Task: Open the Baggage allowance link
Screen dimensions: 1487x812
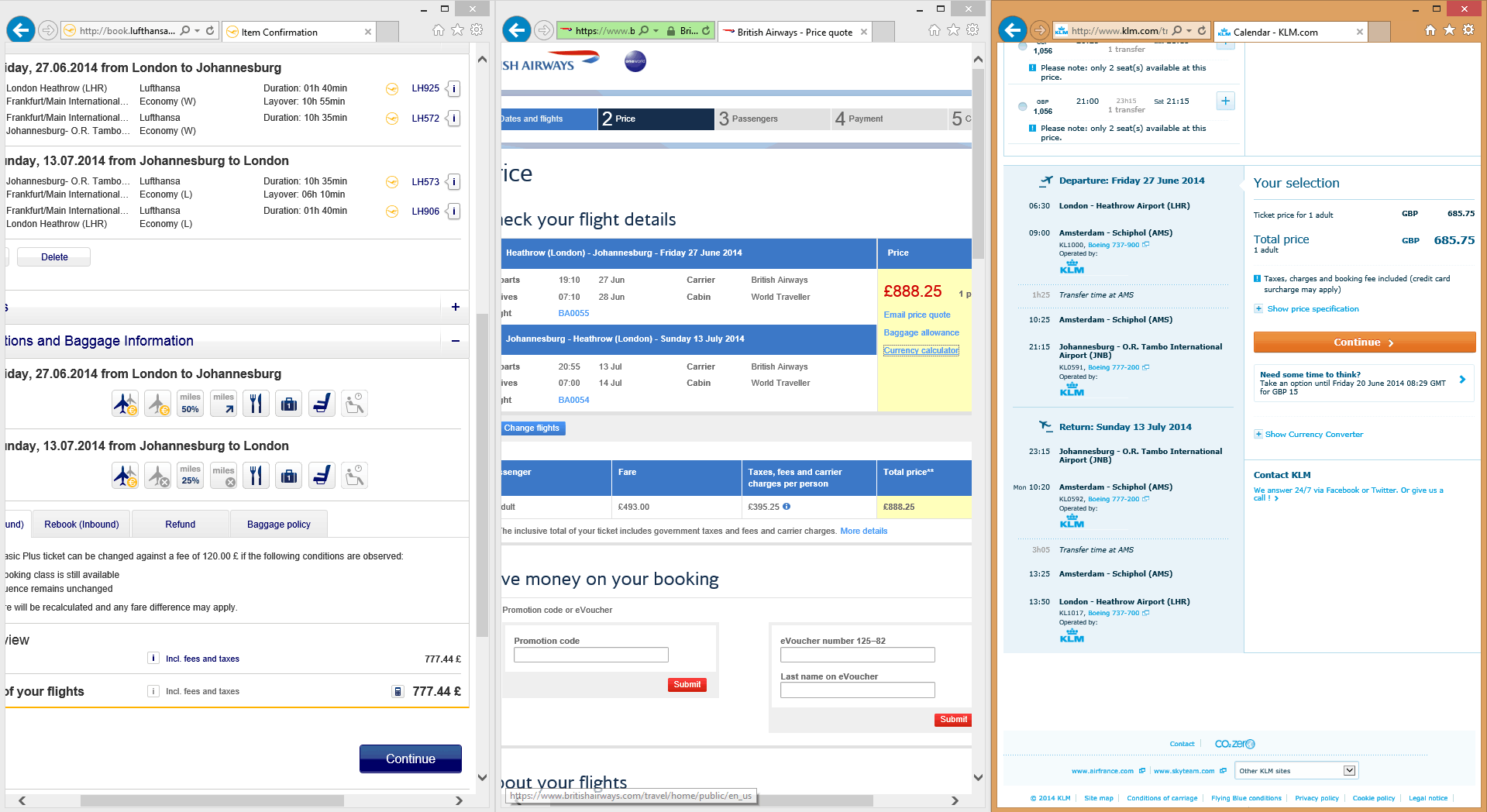Action: 921,333
